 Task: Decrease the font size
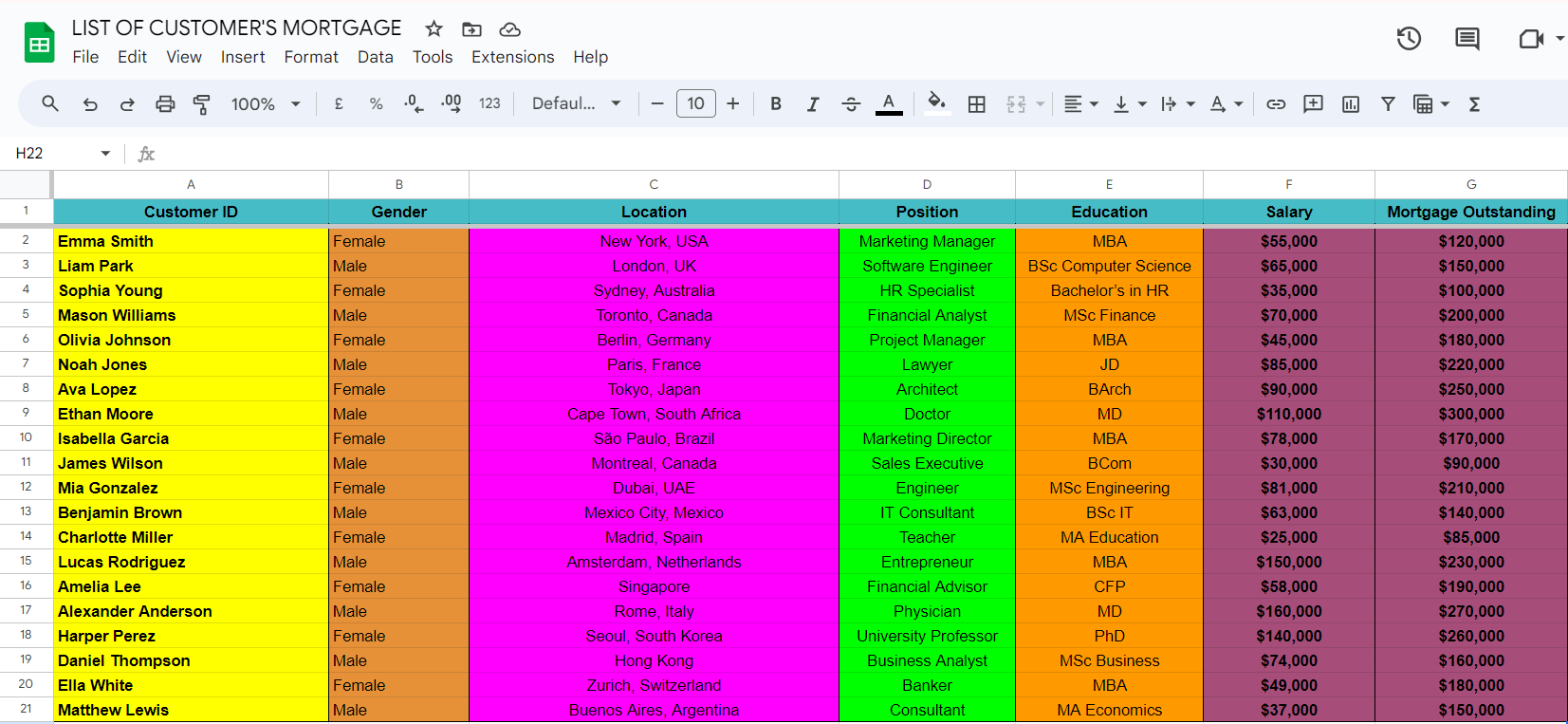pos(657,104)
